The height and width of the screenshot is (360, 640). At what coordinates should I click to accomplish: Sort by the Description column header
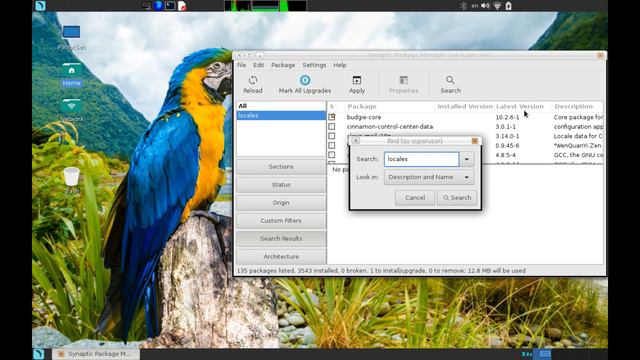[573, 106]
